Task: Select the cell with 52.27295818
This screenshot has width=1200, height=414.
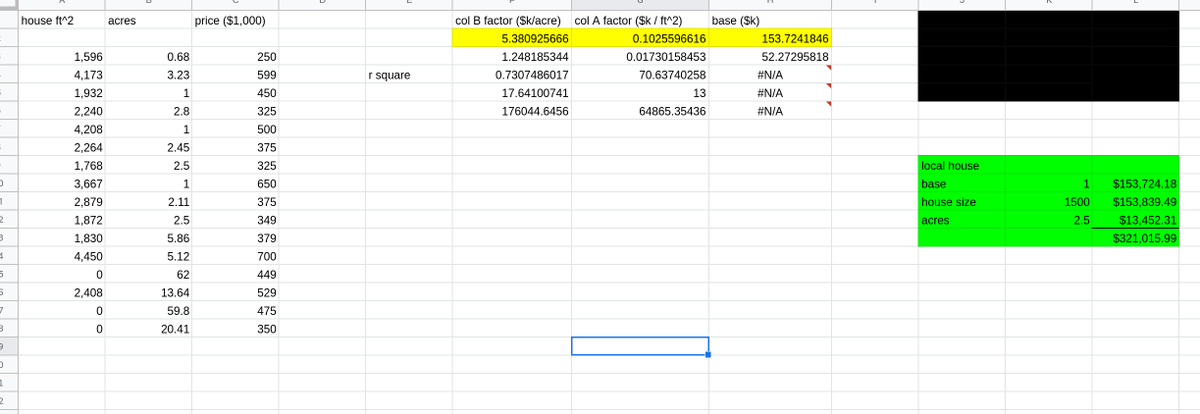Action: pyautogui.click(x=770, y=57)
